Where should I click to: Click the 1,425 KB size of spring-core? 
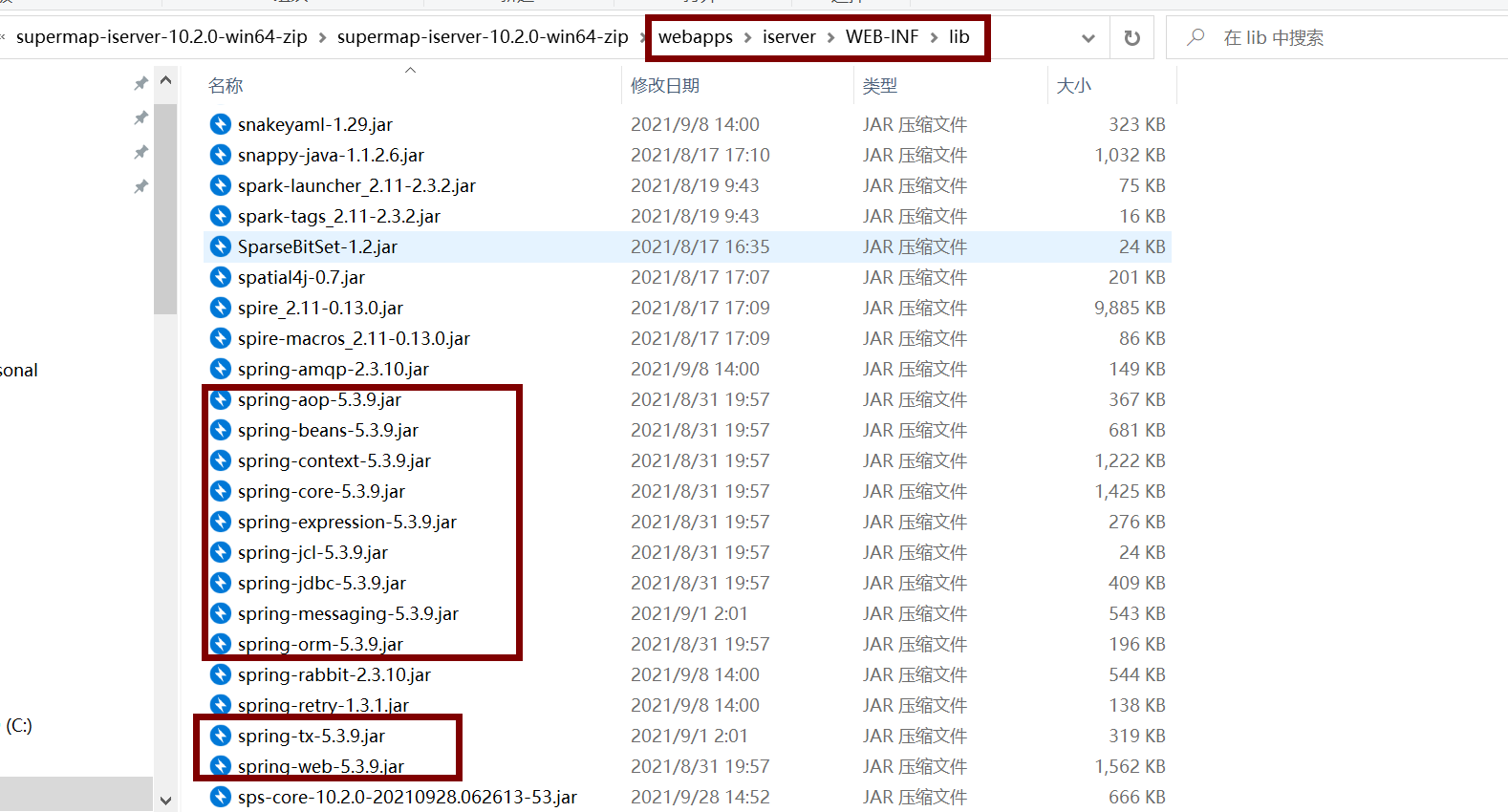[1130, 491]
